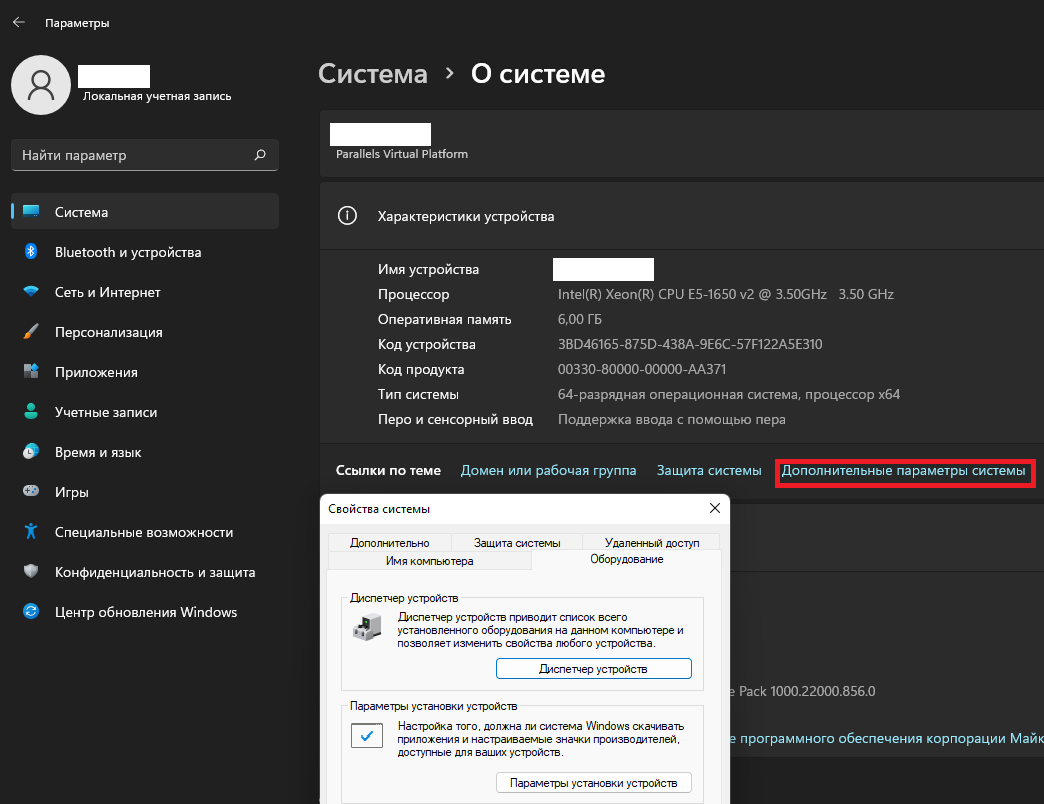The width and height of the screenshot is (1044, 804).
Task: Open the Имя компьютера tab
Action: tap(429, 561)
